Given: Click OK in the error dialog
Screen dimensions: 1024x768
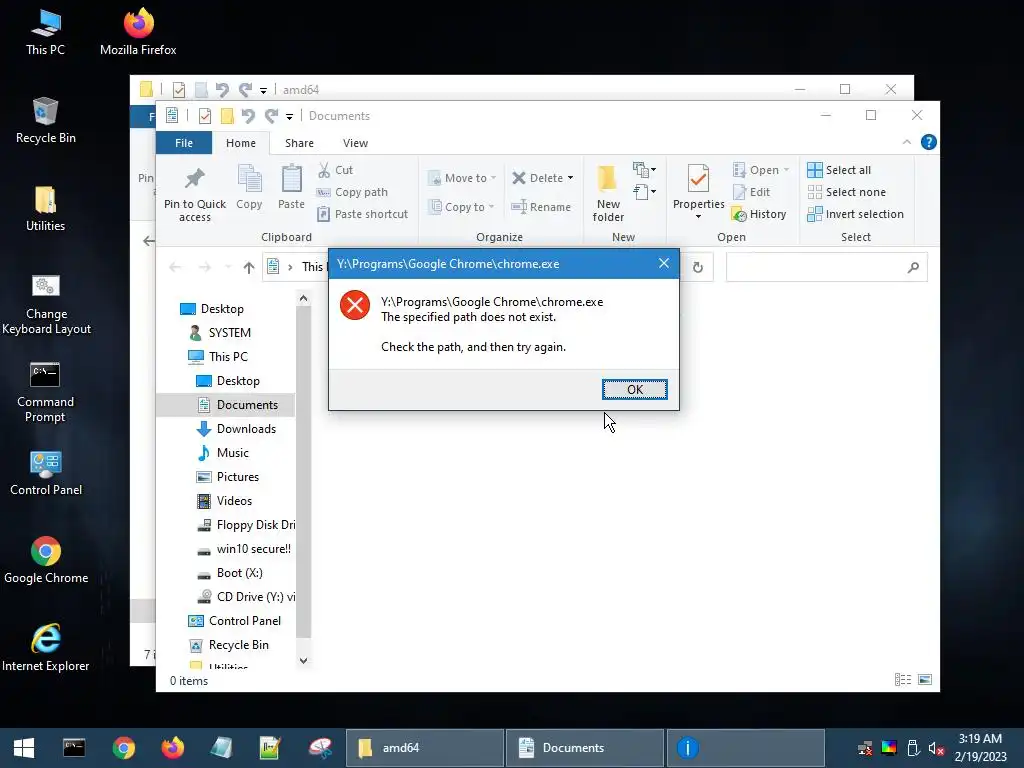Looking at the screenshot, I should 634,389.
